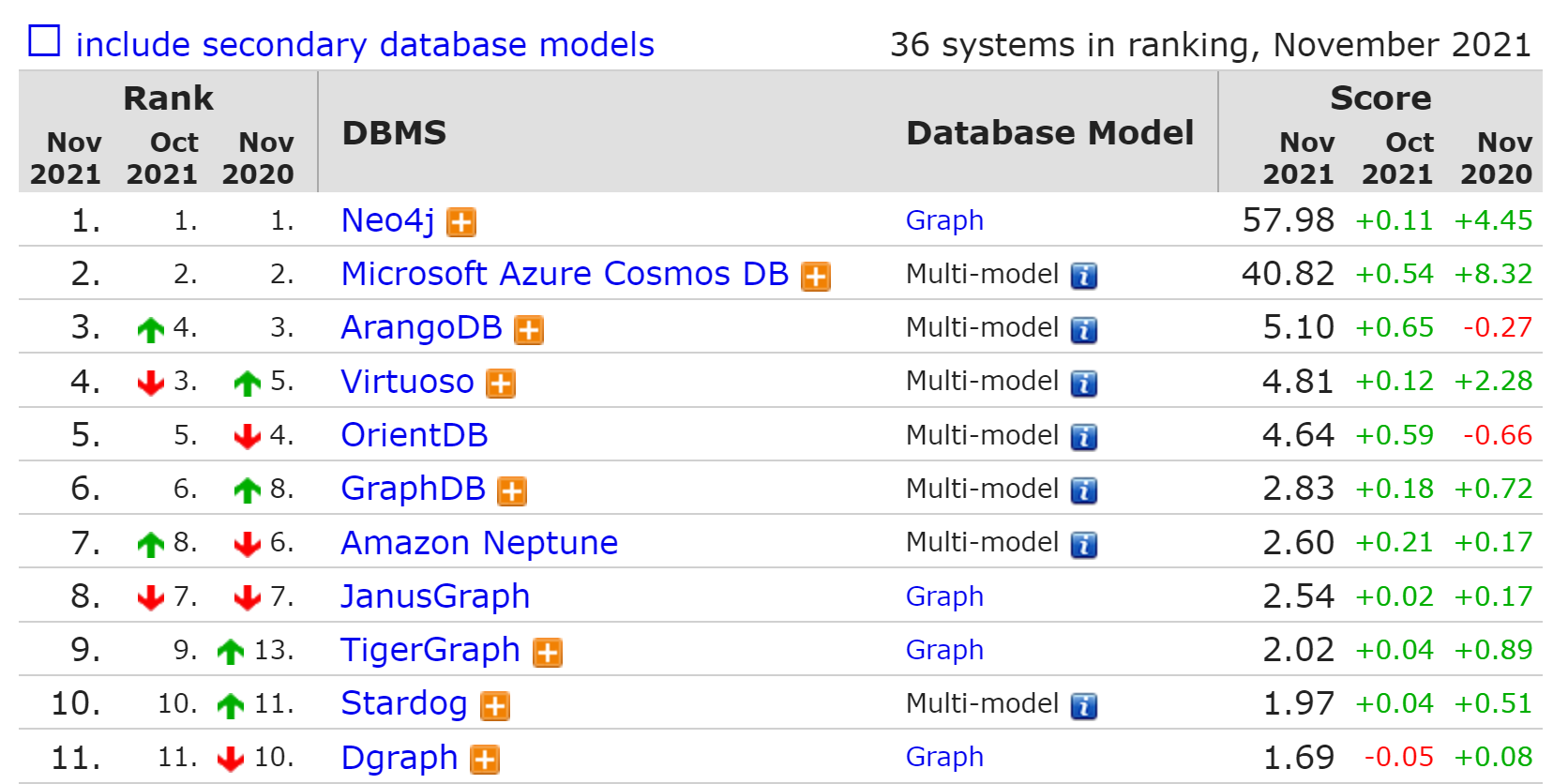Open the Dgraph link
Viewport: 1553px width, 784px height.
[x=399, y=758]
